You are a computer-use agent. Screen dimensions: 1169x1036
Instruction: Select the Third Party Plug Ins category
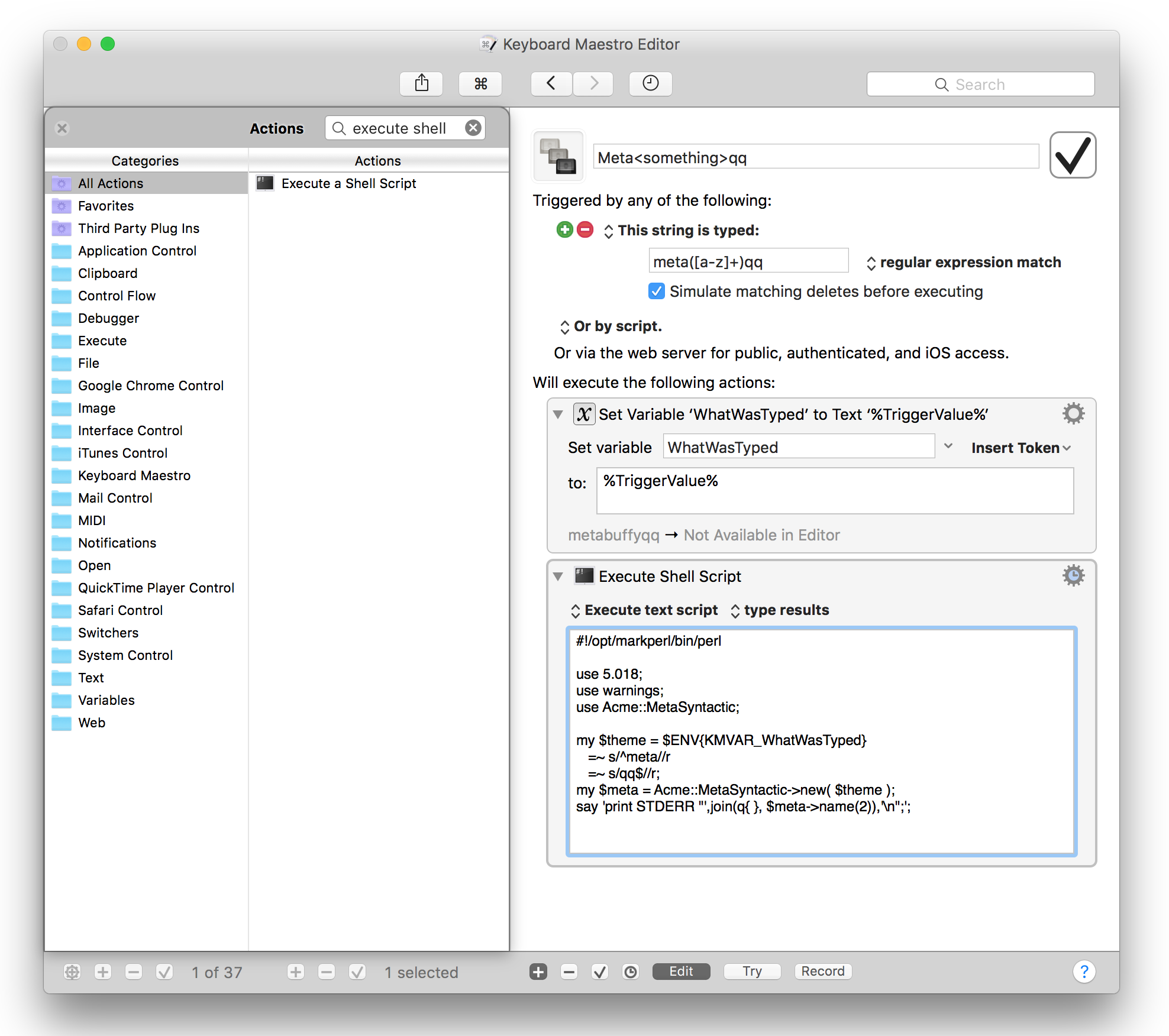pyautogui.click(x=146, y=228)
